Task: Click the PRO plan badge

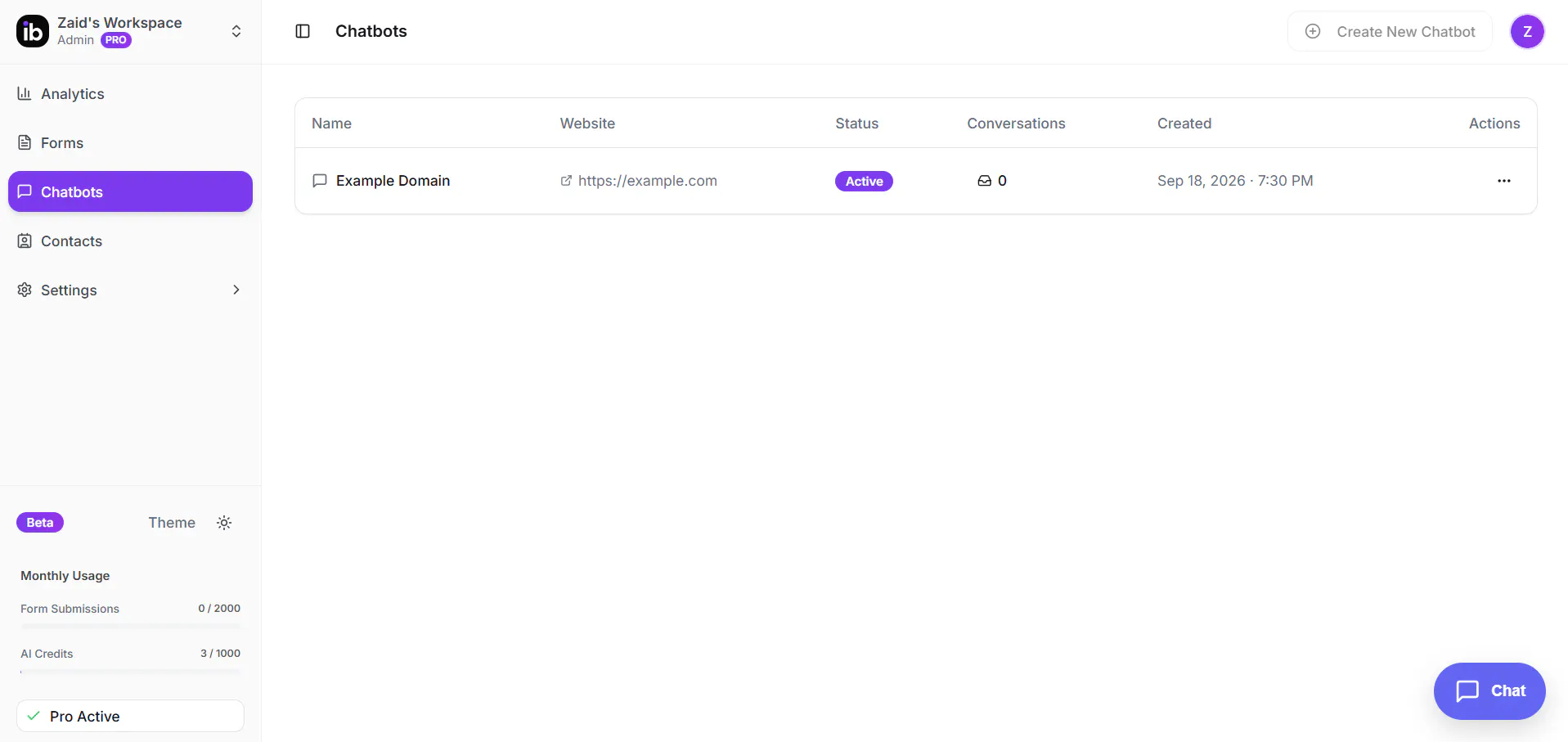Action: click(116, 40)
